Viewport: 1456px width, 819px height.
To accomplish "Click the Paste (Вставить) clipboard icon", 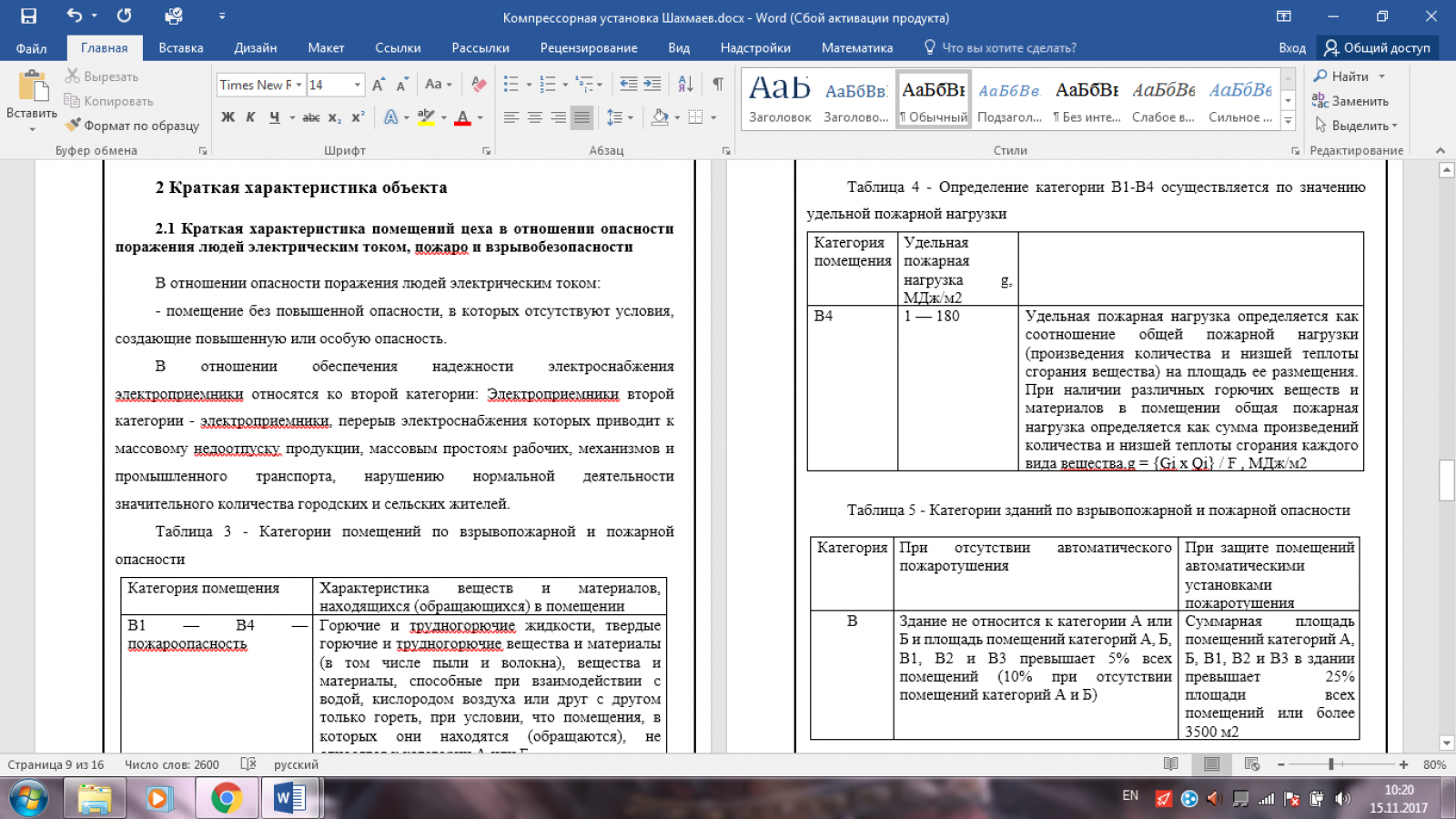I will [32, 87].
